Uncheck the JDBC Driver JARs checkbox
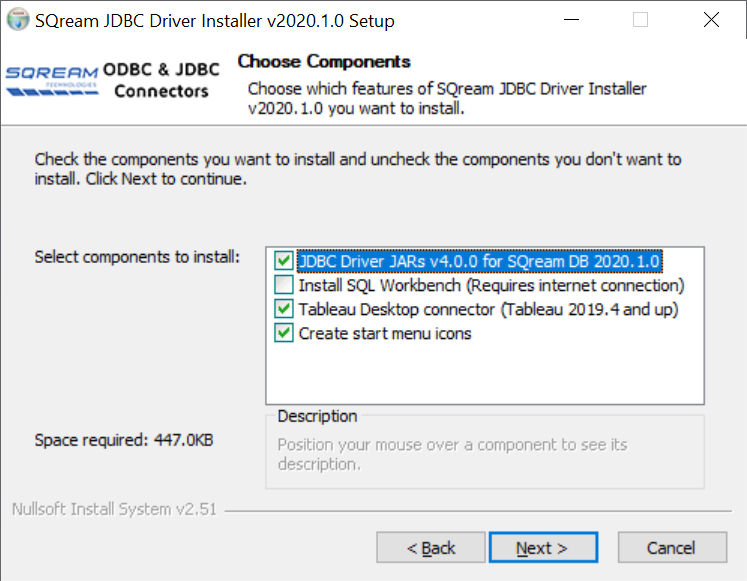This screenshot has width=747, height=581. point(283,262)
